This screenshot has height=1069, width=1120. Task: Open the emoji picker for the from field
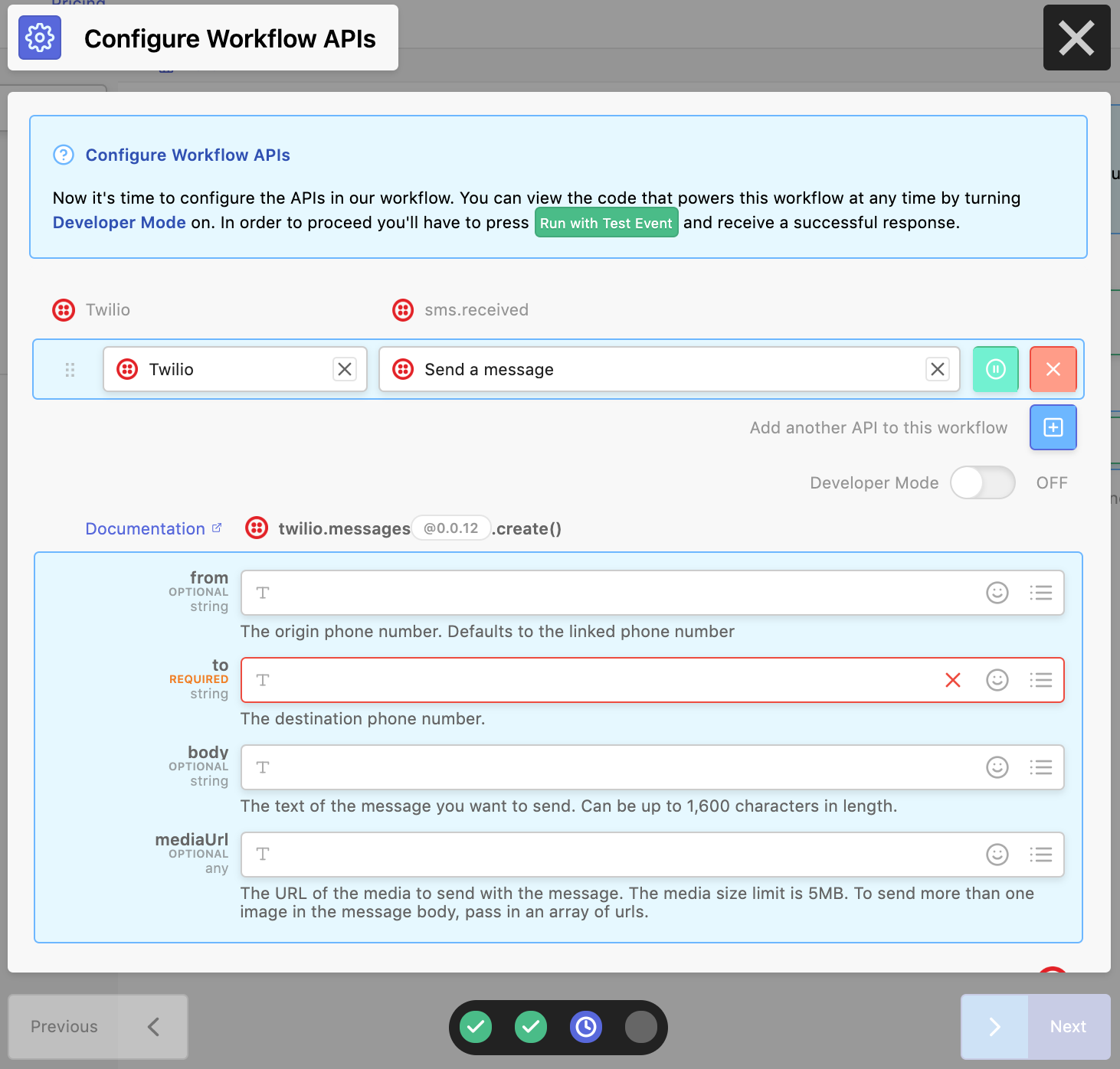(997, 593)
